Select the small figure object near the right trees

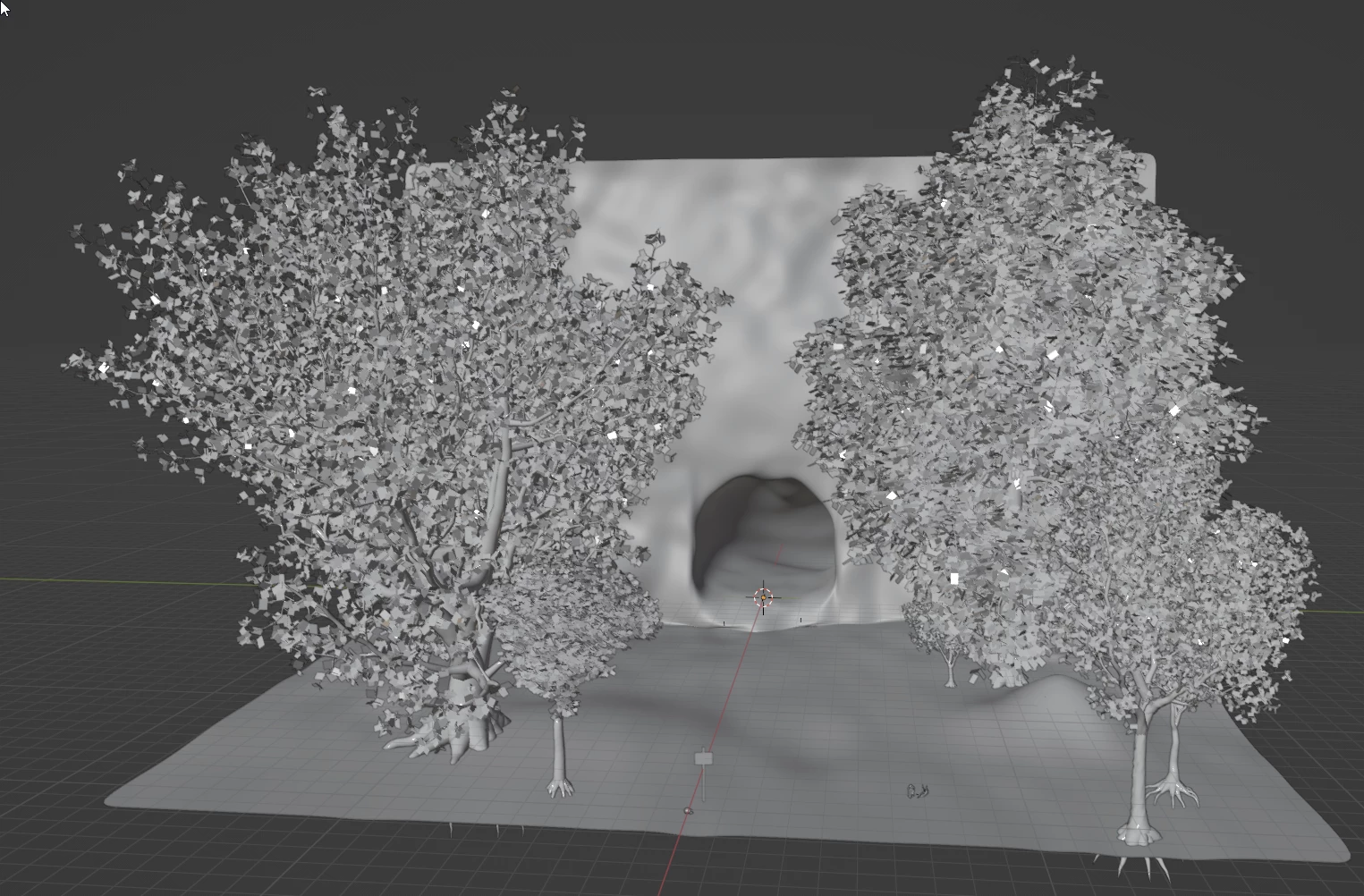click(x=918, y=790)
